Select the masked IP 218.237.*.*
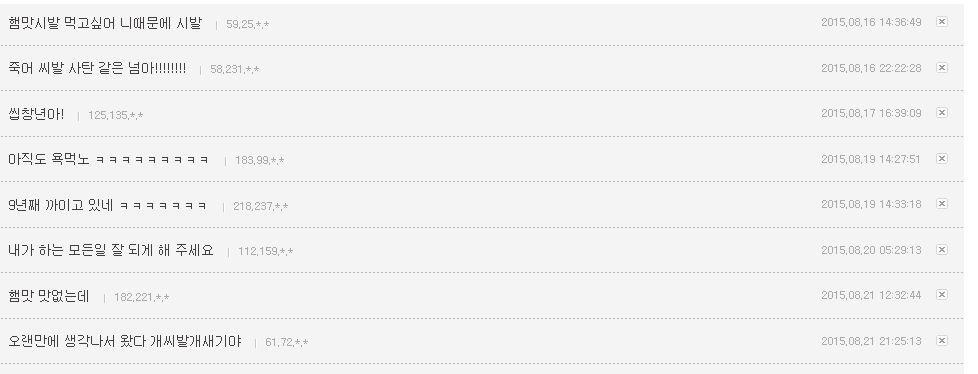 click(x=261, y=206)
